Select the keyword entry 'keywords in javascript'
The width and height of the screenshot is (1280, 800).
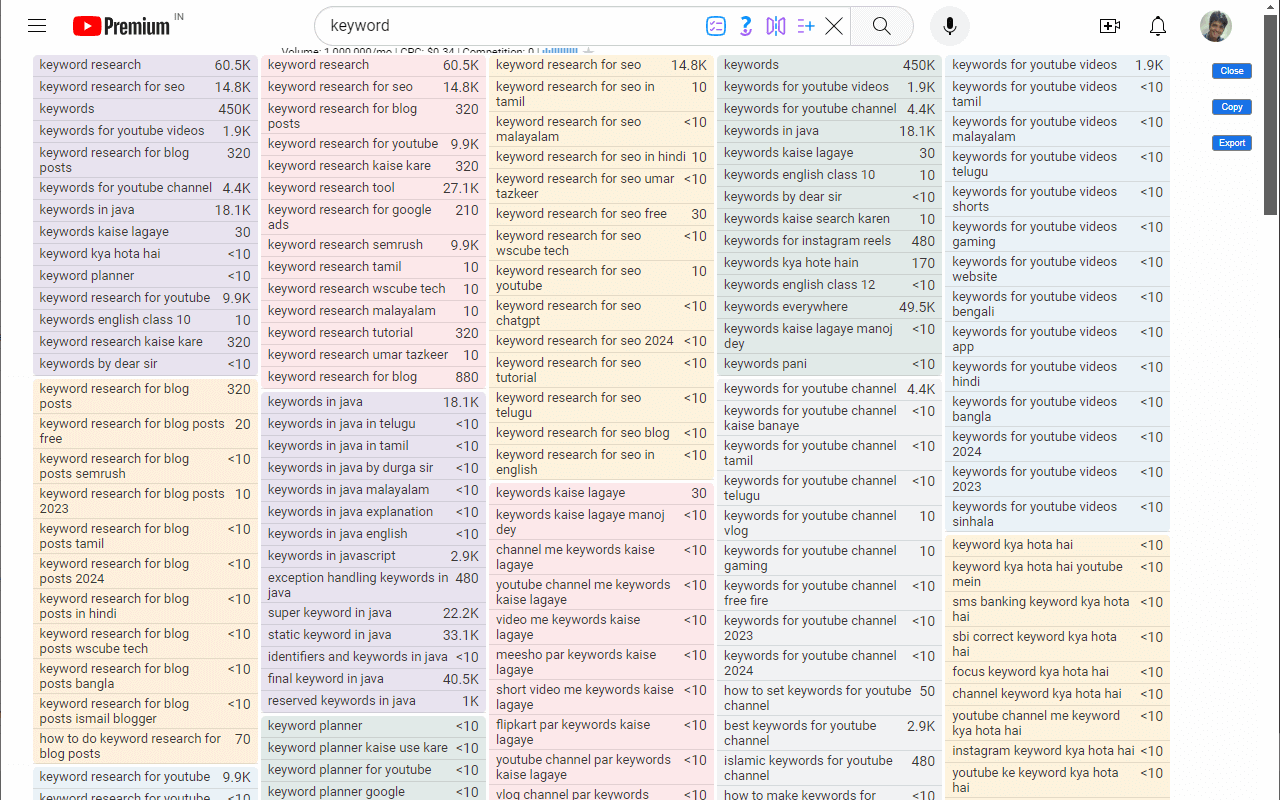tap(330, 556)
